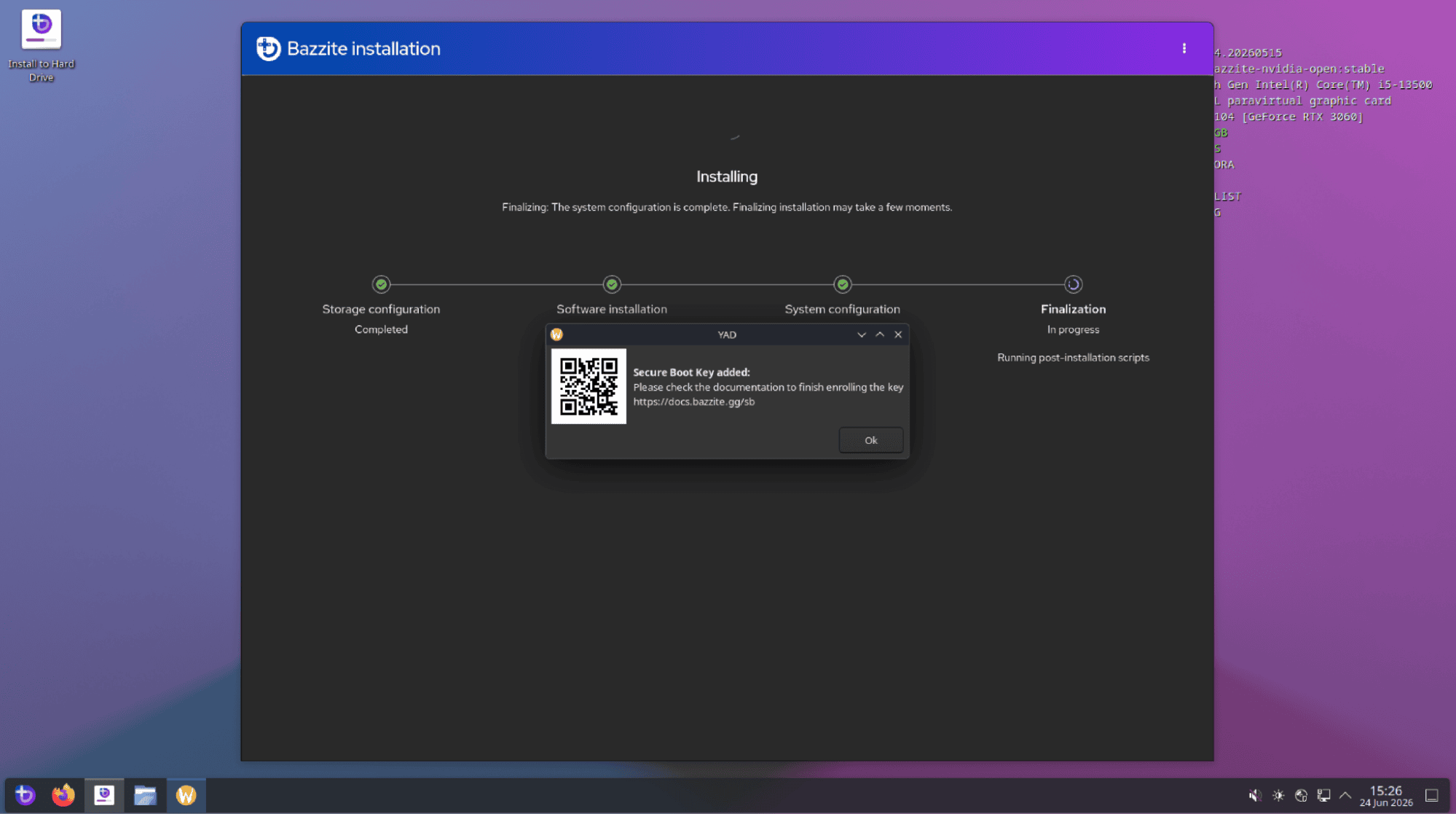Launch Firefox from the taskbar

point(63,795)
